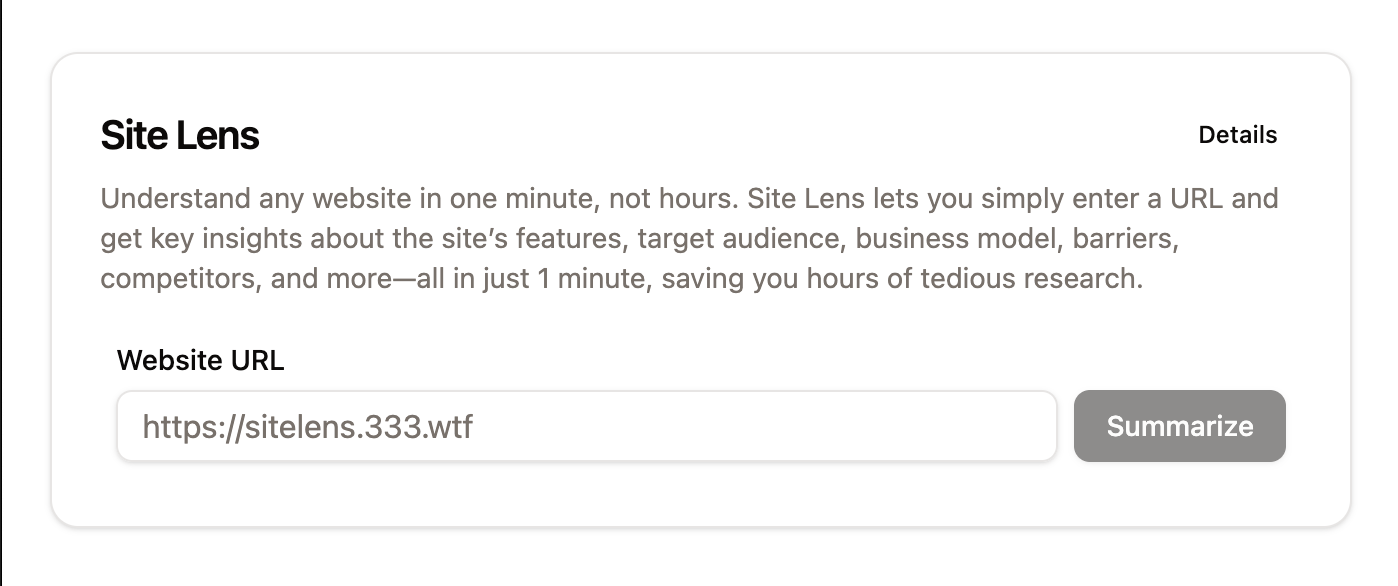Open the Details link
The image size is (1398, 586).
(1237, 135)
